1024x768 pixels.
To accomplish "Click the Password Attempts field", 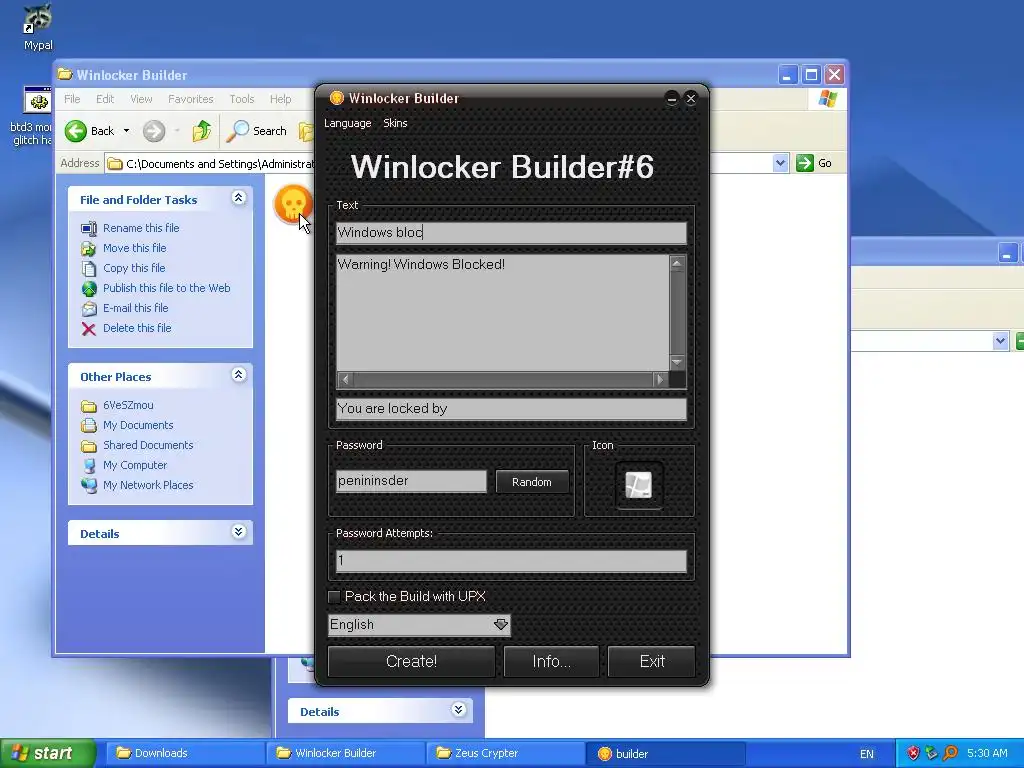I will coord(511,561).
